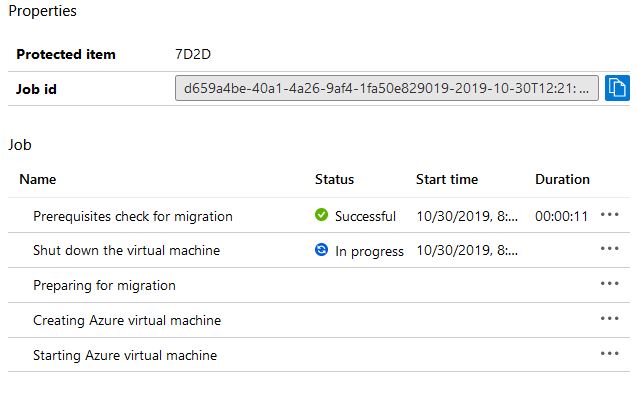Open ellipsis menu for Creating Azure virtual machine
Screen dimensions: 636x398
point(609,318)
